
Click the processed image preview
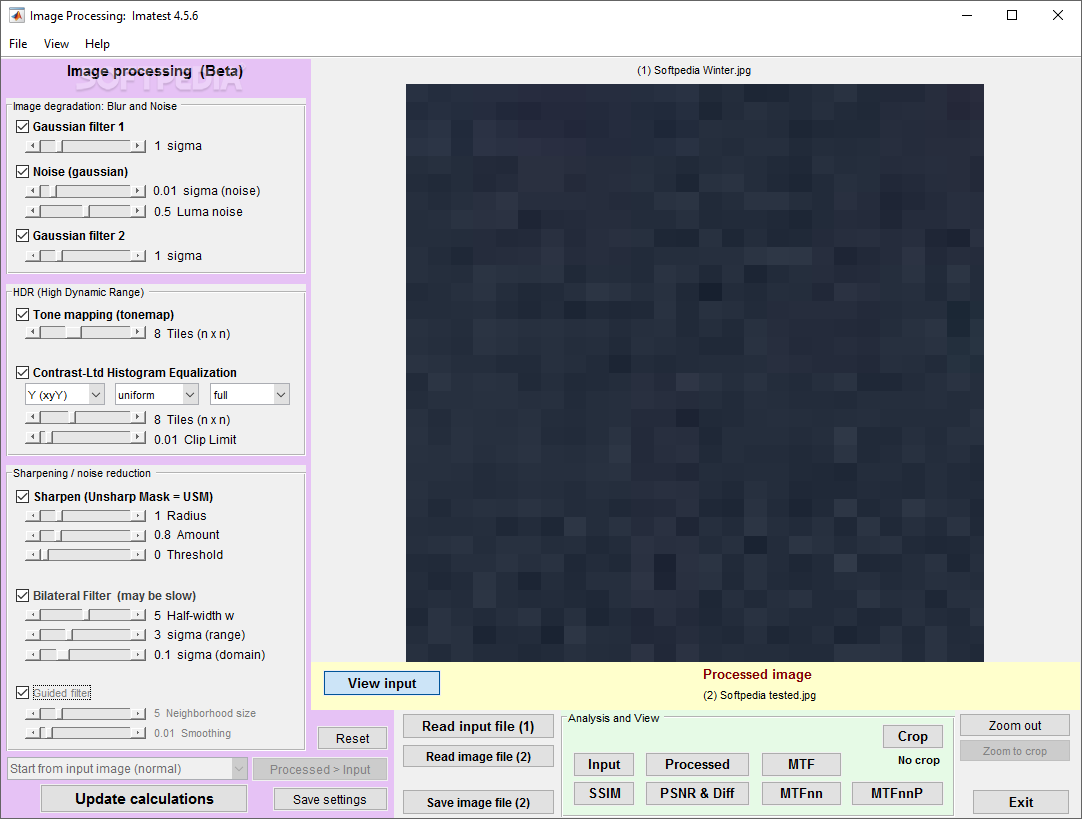tap(694, 373)
